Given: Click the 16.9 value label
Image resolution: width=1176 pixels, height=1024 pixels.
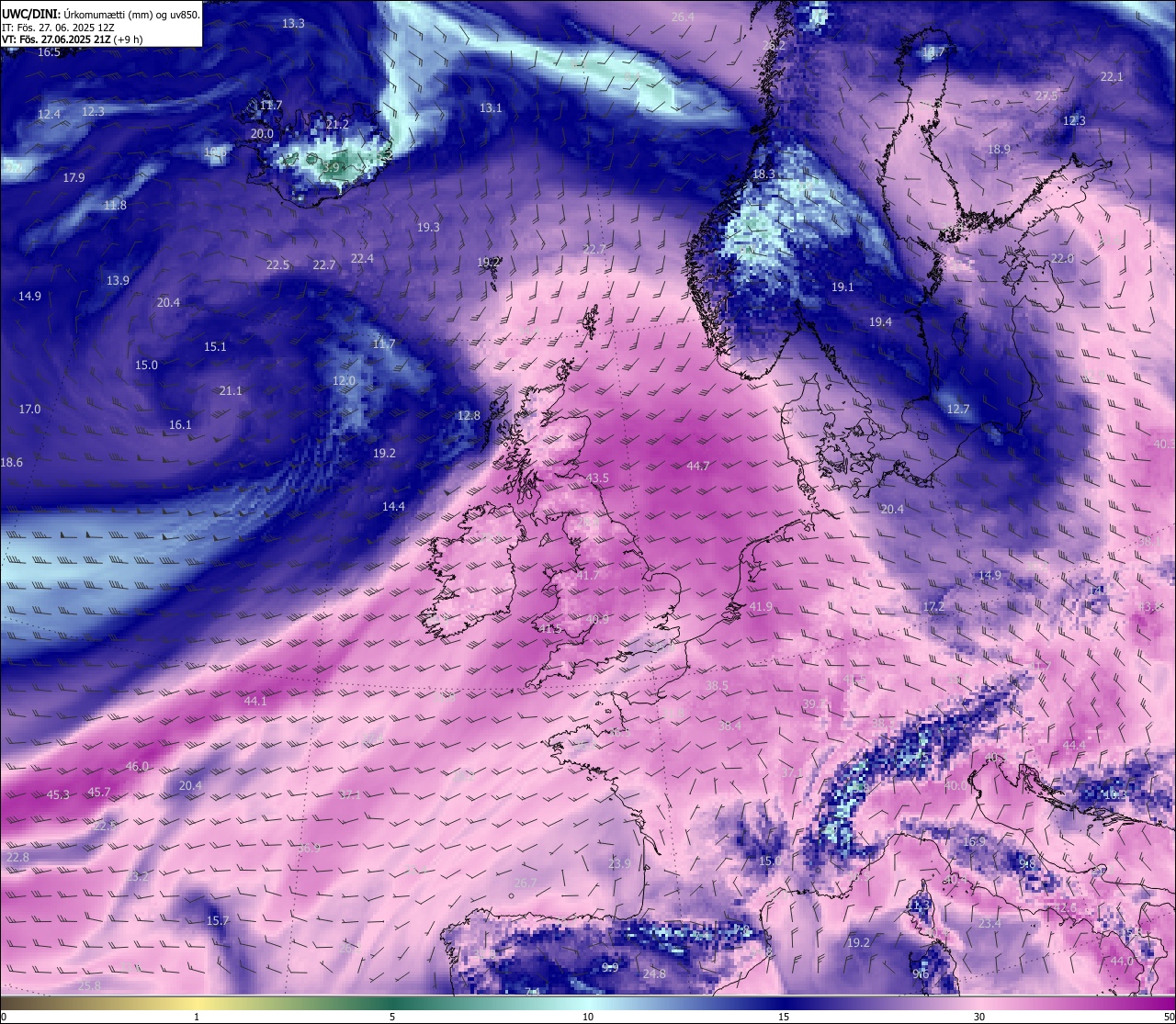Looking at the screenshot, I should [974, 842].
